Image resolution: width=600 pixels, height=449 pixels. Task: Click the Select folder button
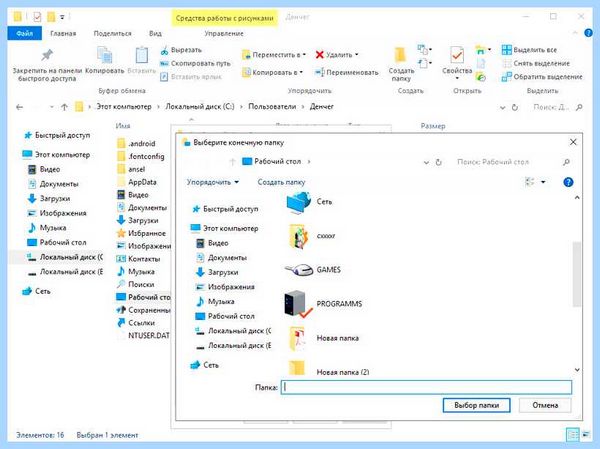pos(476,405)
